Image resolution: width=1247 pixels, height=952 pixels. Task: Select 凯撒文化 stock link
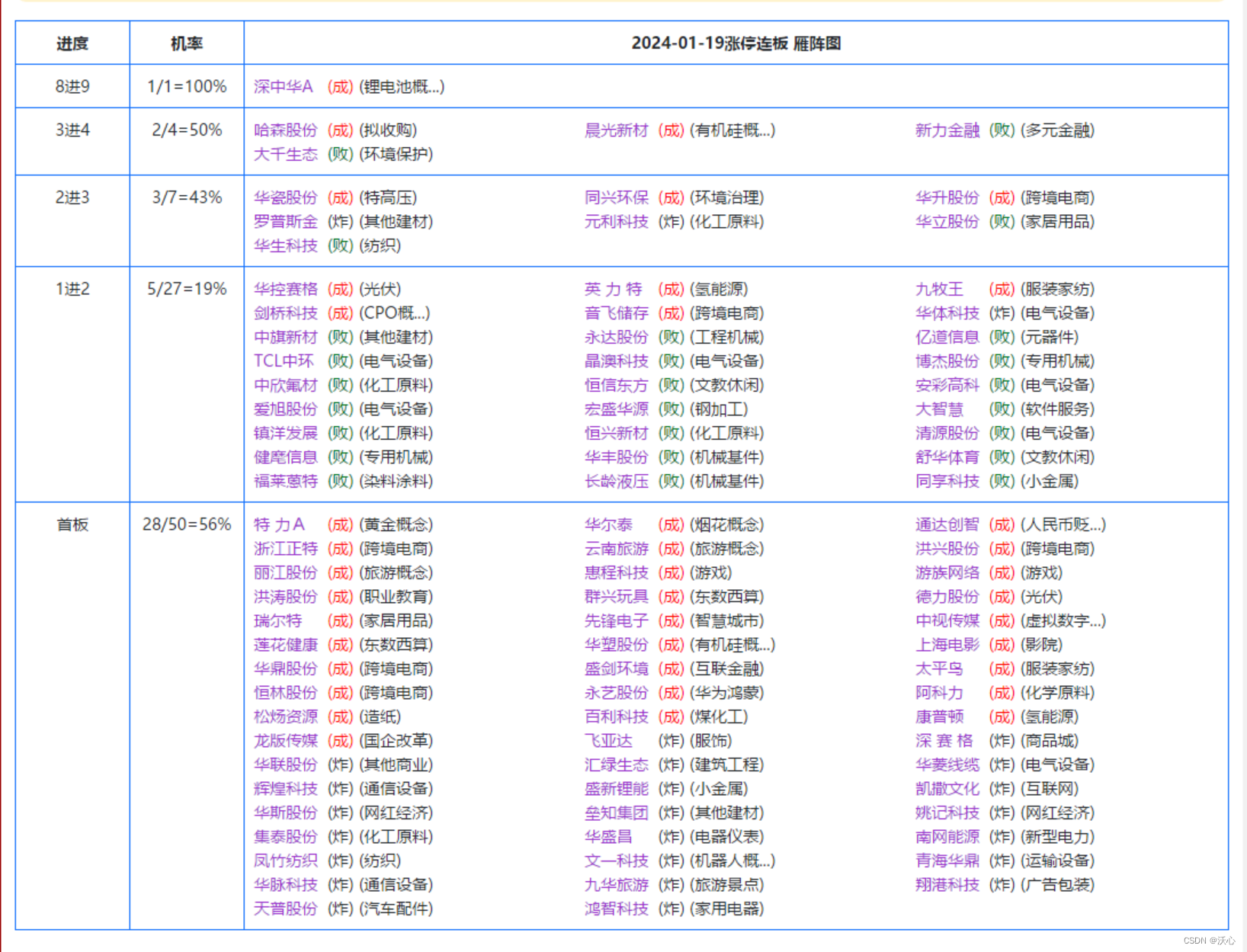tap(947, 789)
